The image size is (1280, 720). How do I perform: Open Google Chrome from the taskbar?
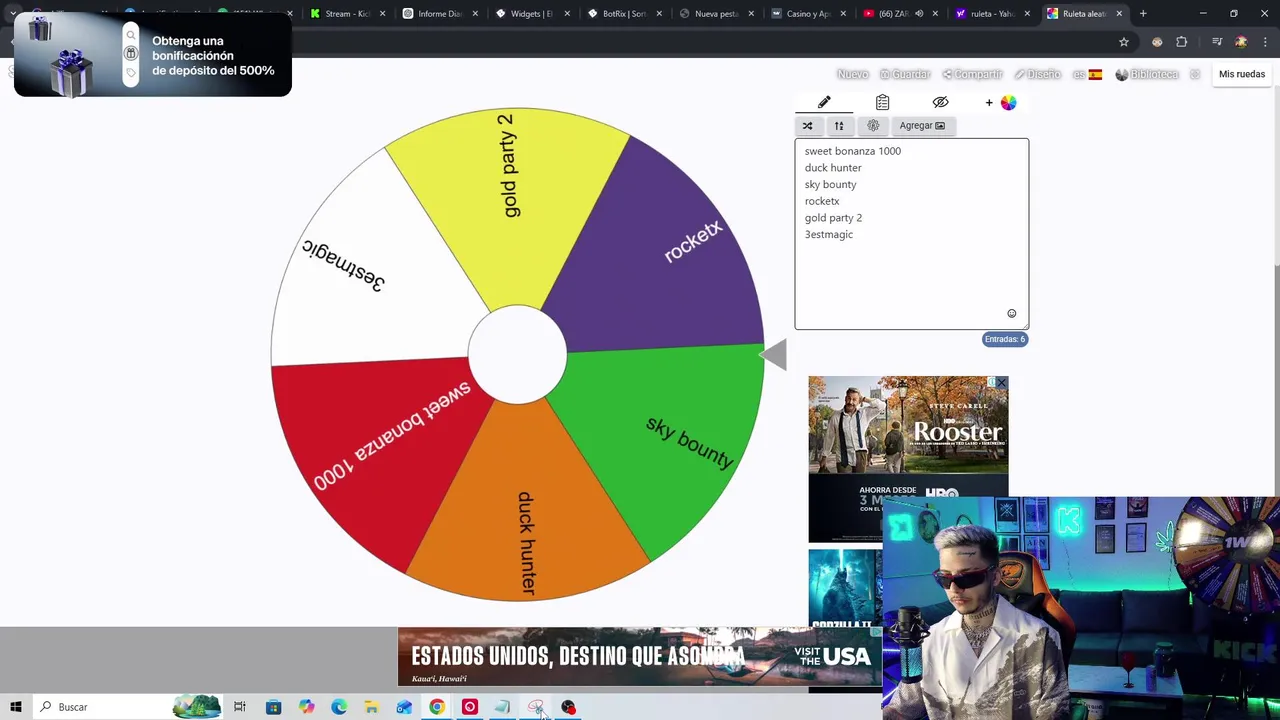[x=437, y=707]
